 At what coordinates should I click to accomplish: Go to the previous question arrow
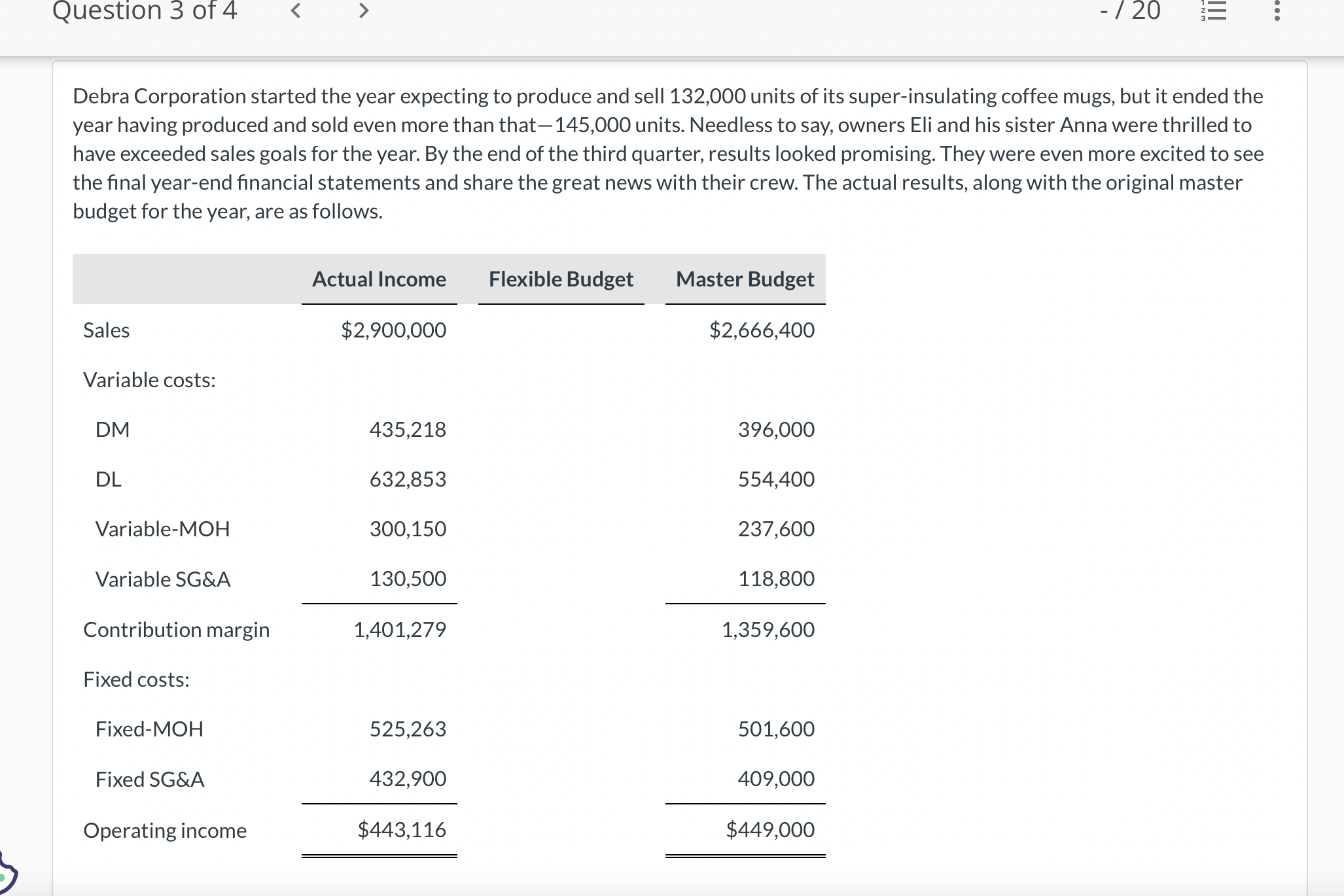[296, 10]
